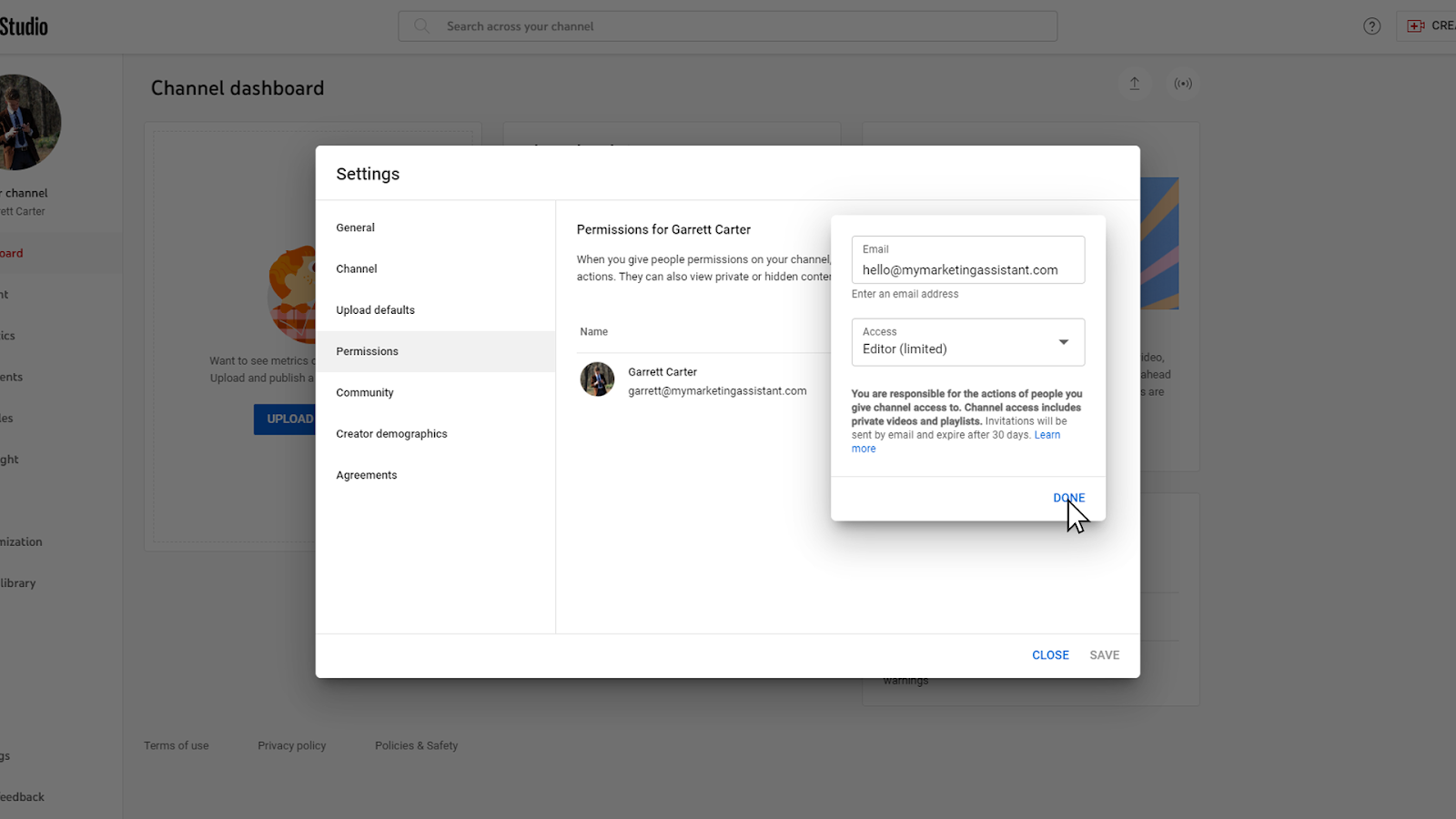Viewport: 1456px width, 819px height.
Task: Click the CREATE icon top right
Action: coord(1416,25)
